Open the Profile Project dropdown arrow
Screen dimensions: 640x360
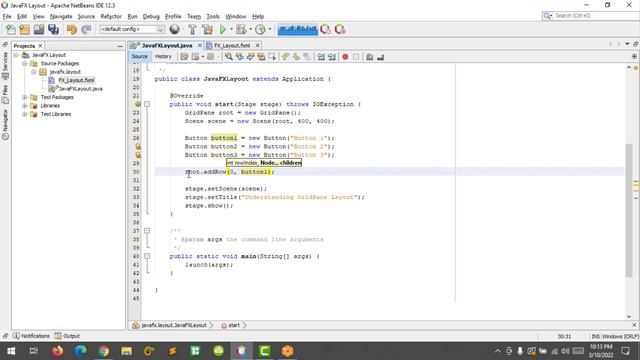[x=269, y=29]
